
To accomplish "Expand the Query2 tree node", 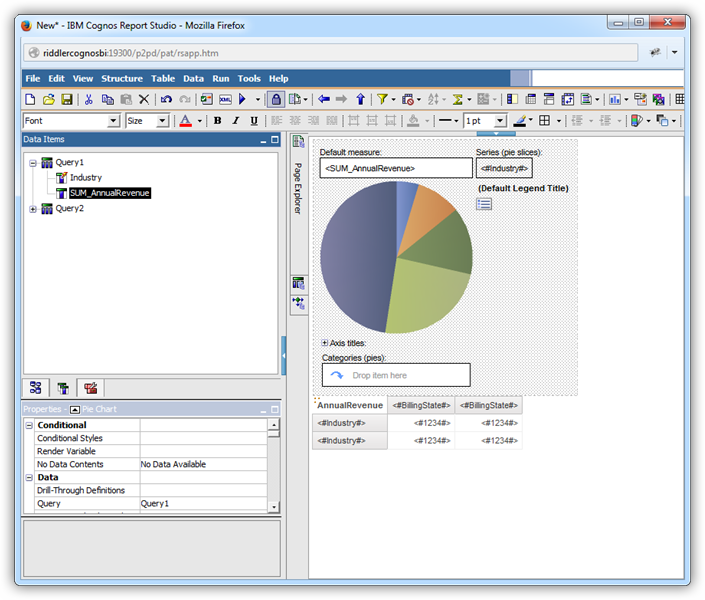I will [33, 209].
